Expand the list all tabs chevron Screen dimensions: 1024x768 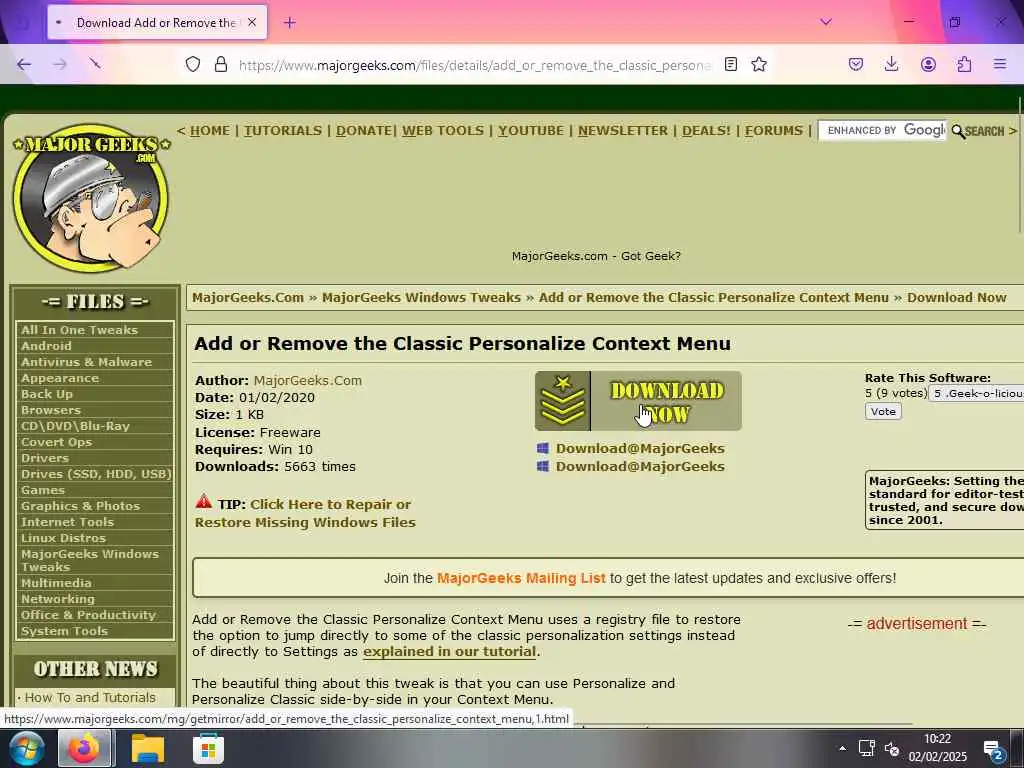(x=826, y=22)
